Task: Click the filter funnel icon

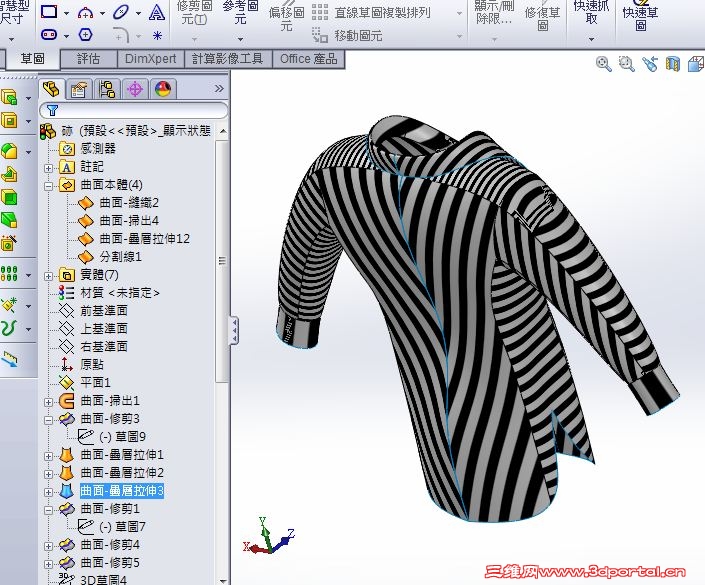Action: coord(52,110)
